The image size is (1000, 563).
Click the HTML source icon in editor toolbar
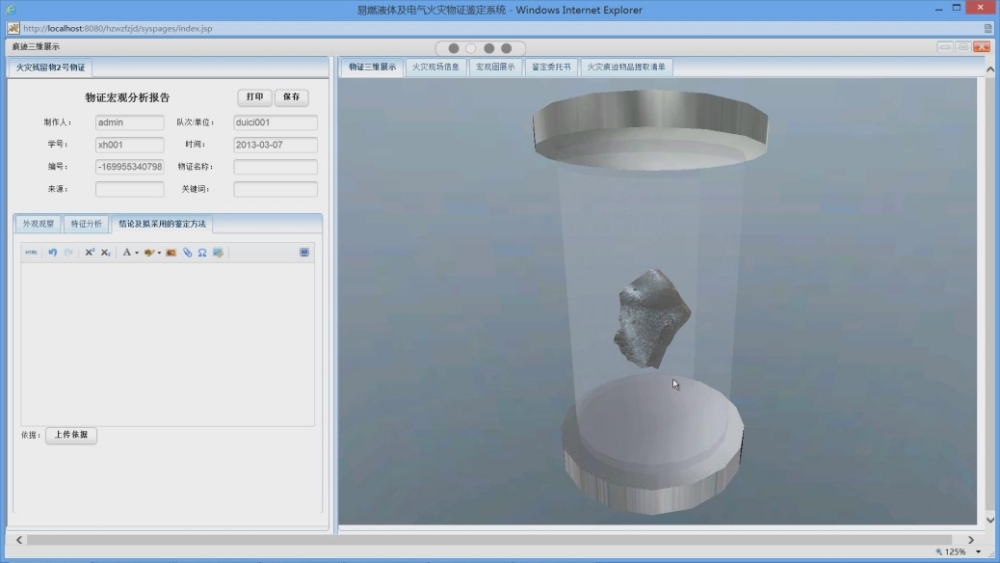tap(31, 253)
